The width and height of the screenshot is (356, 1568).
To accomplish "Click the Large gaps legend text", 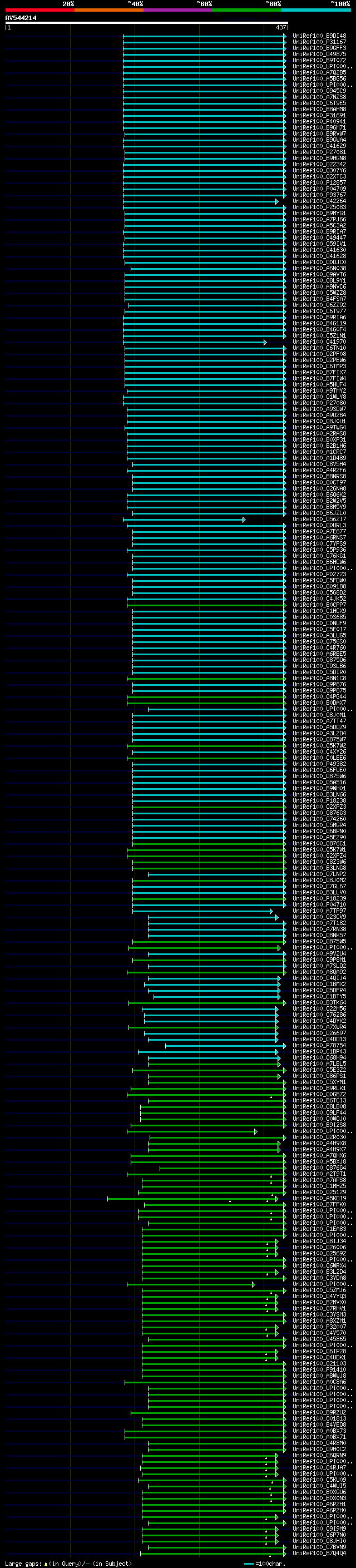I will click(x=68, y=1564).
